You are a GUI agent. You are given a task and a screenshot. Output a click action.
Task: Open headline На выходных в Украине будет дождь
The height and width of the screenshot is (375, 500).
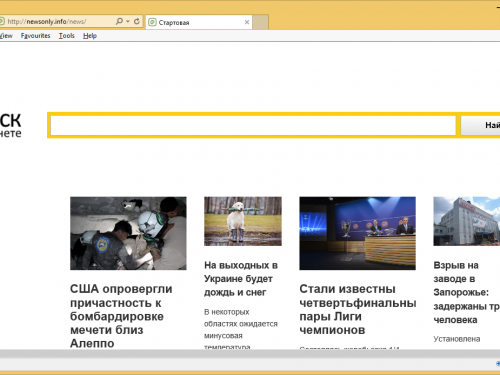[x=241, y=279]
